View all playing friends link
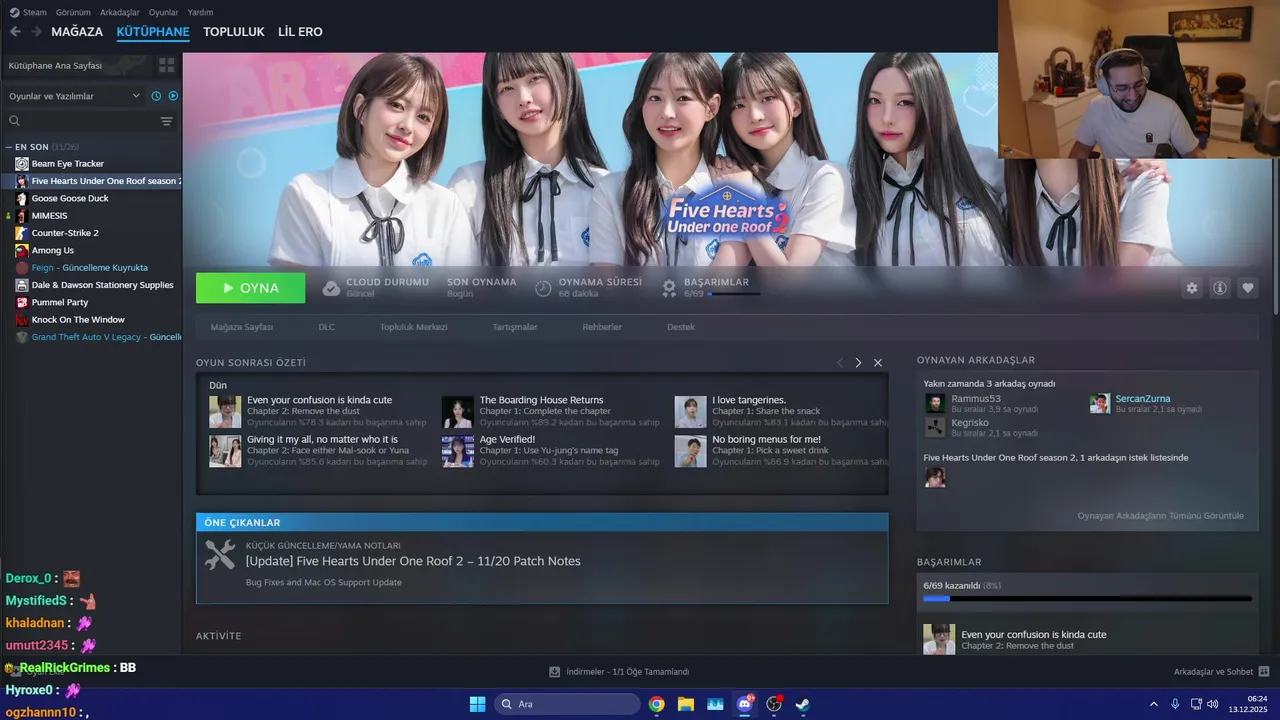The image size is (1280, 720). pyautogui.click(x=1160, y=516)
